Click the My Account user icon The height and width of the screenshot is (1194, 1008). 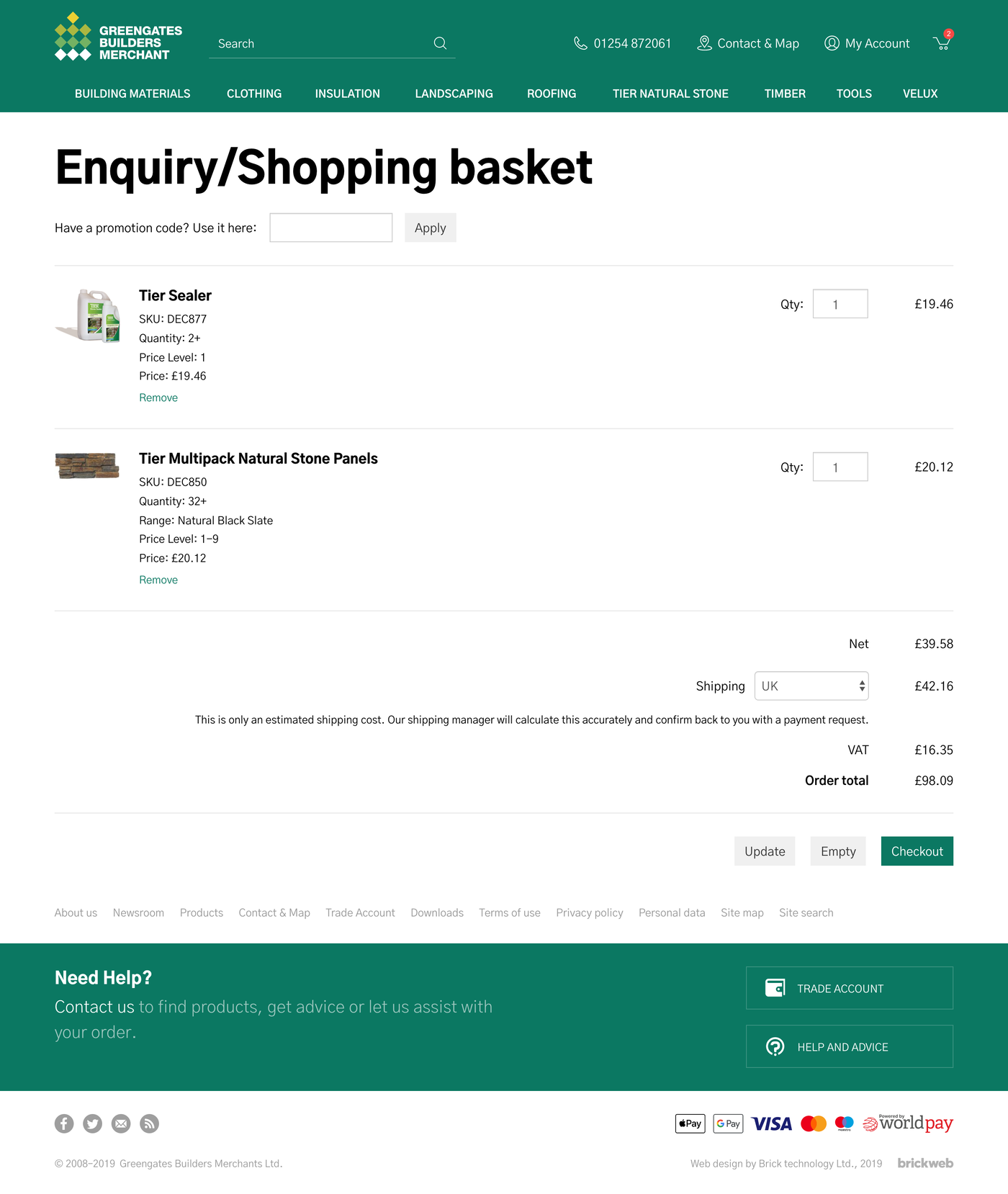(x=832, y=43)
